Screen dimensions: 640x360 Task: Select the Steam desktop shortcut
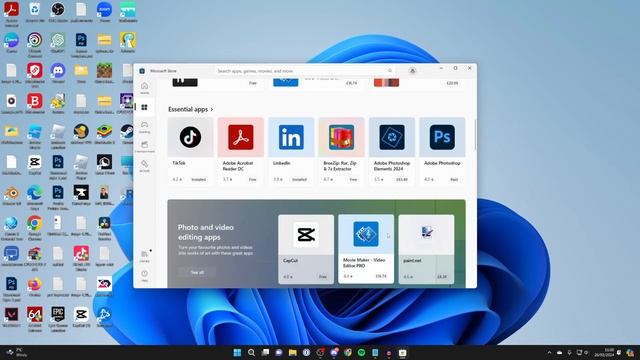(127, 135)
